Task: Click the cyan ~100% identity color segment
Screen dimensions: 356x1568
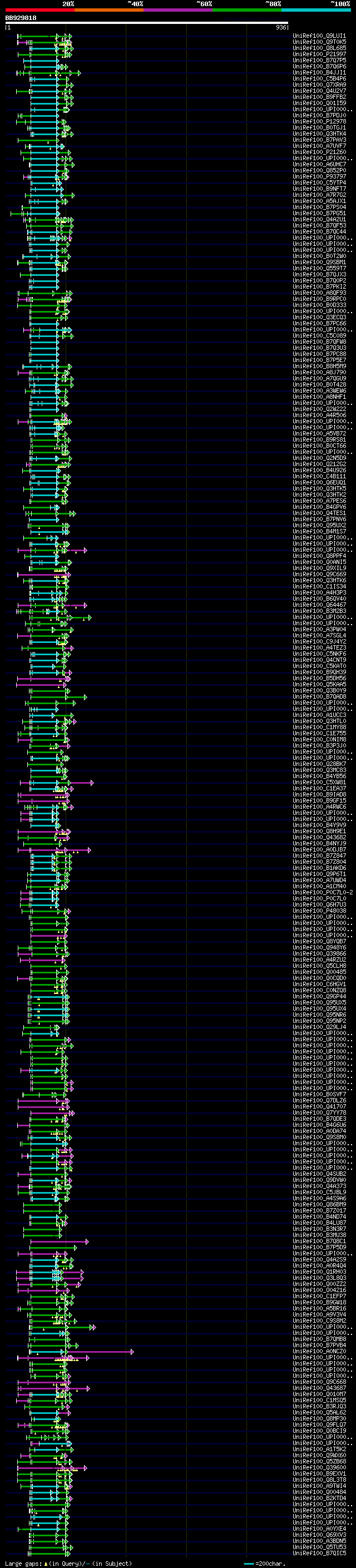Action: click(x=317, y=11)
